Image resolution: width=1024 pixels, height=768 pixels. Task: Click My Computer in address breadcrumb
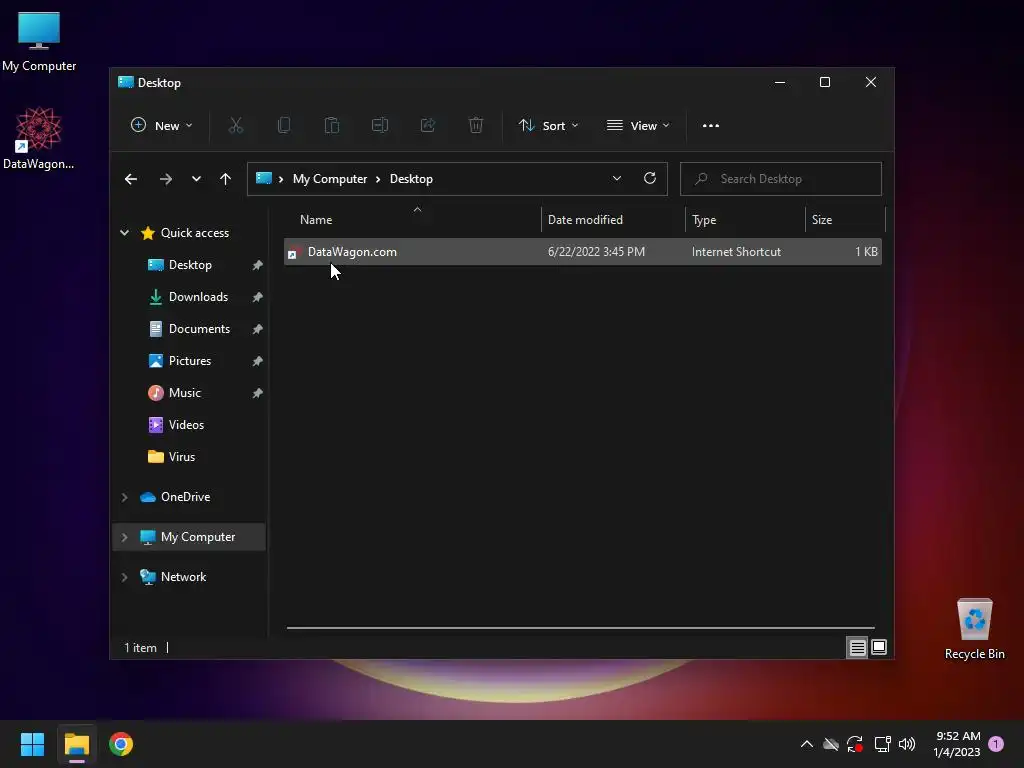pyautogui.click(x=330, y=179)
